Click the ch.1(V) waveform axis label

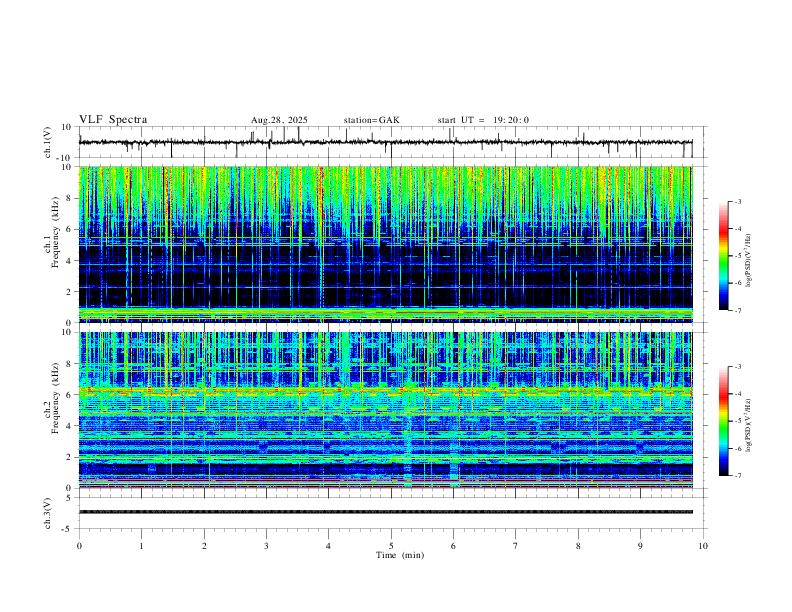48,142
